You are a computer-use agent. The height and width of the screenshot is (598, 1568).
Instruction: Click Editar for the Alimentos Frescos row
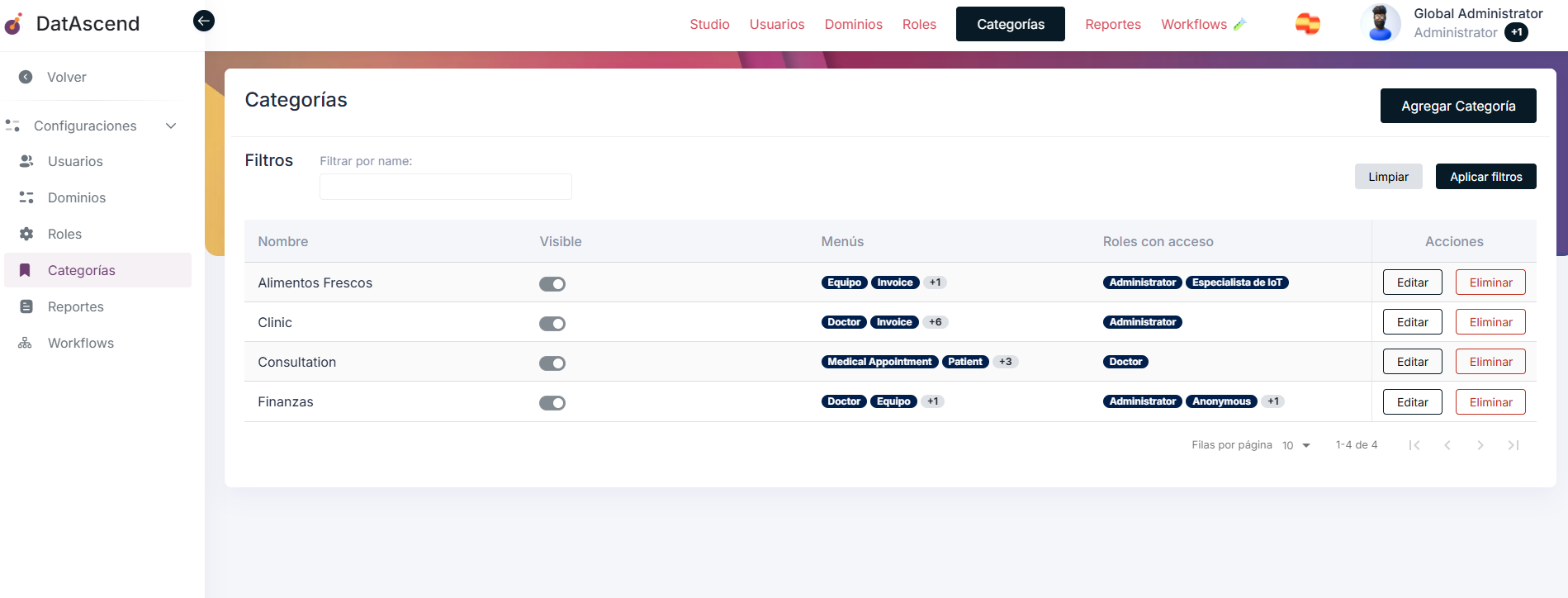point(1412,282)
